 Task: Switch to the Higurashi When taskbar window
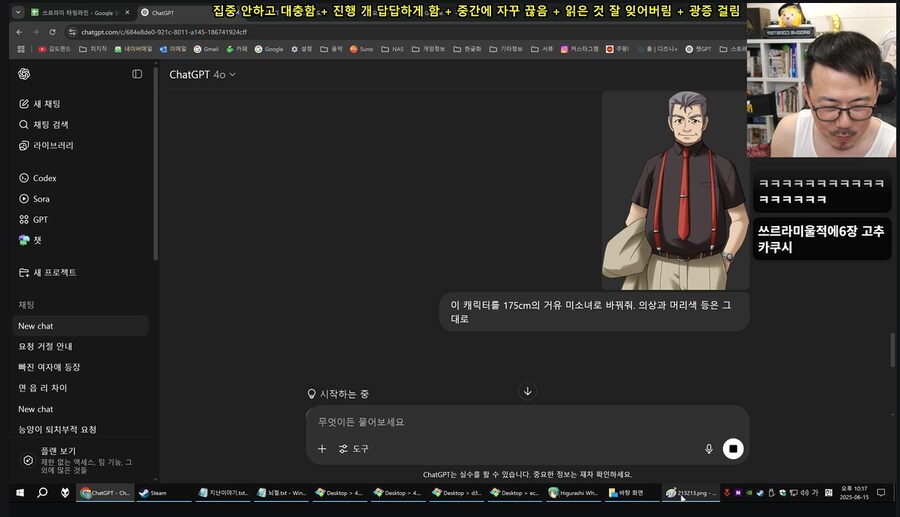(x=573, y=493)
